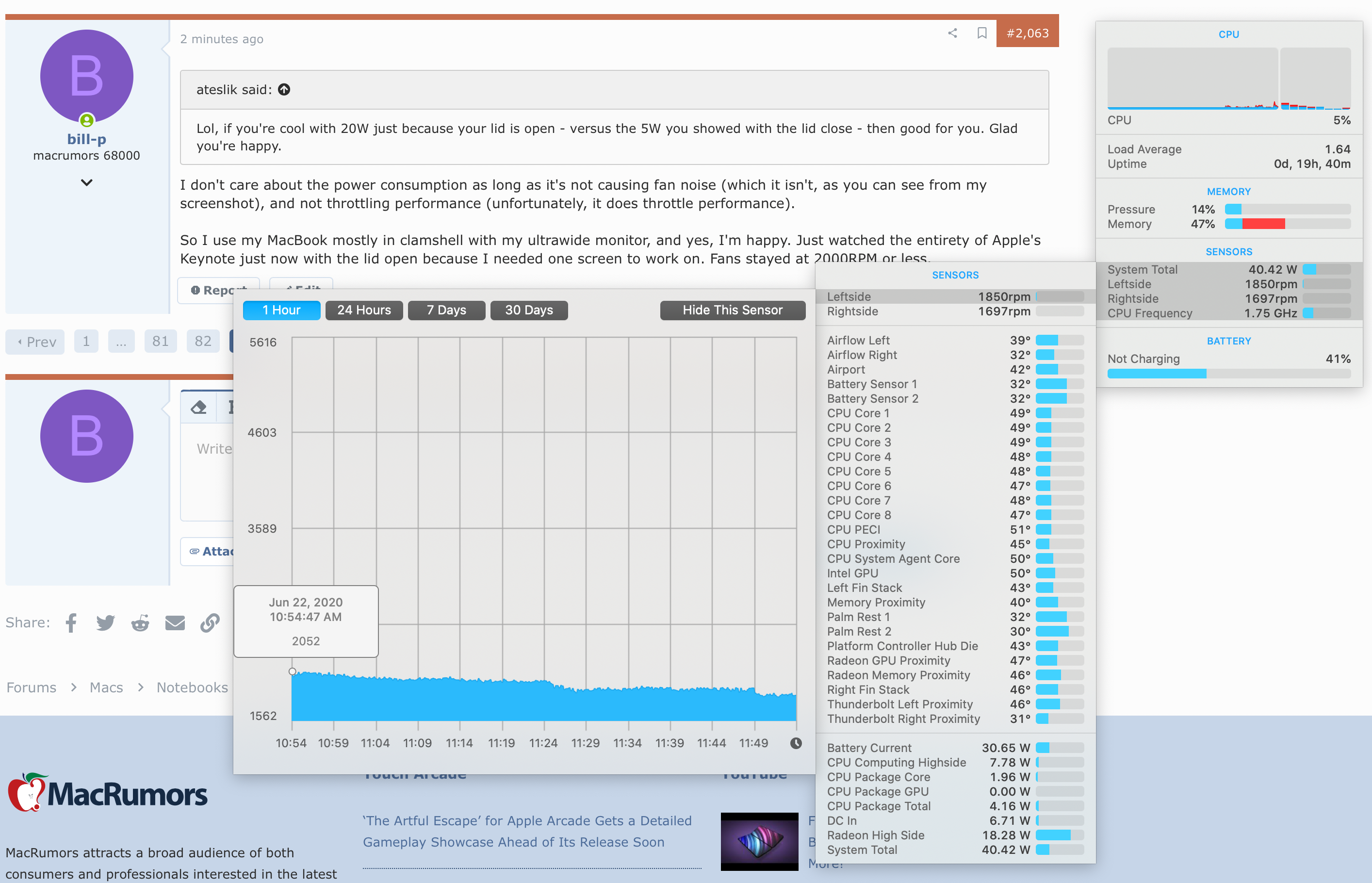Select the Palm Rest 2 sensor row
Image resolution: width=1372 pixels, height=883 pixels.
click(955, 632)
